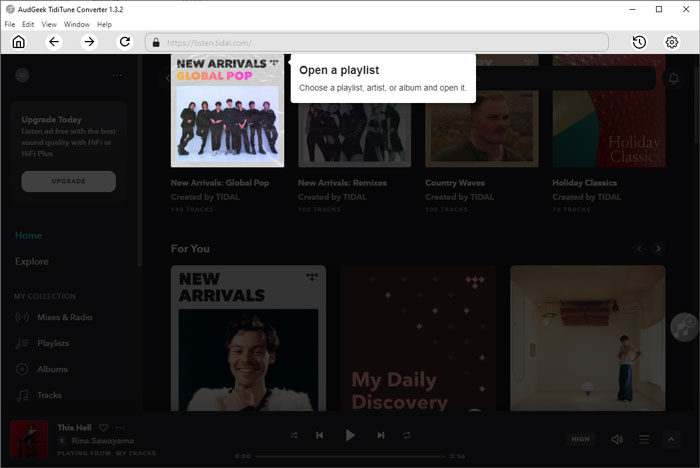Image resolution: width=700 pixels, height=468 pixels.
Task: Select Explore in the sidebar
Action: tap(32, 261)
